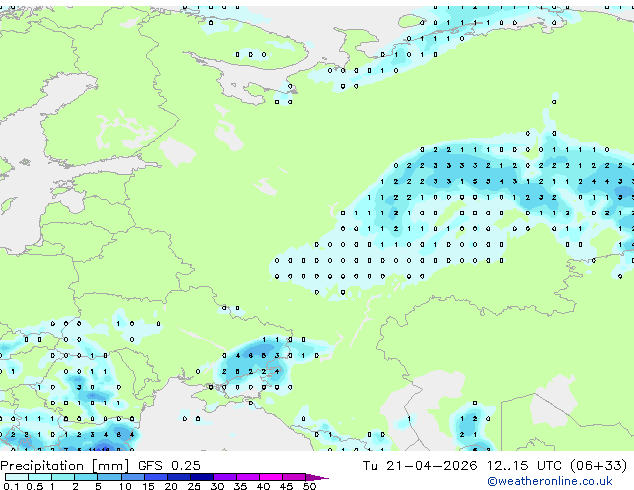Click the above-50 mm legend arrow tip
634x490 pixels.
[x=317, y=477]
